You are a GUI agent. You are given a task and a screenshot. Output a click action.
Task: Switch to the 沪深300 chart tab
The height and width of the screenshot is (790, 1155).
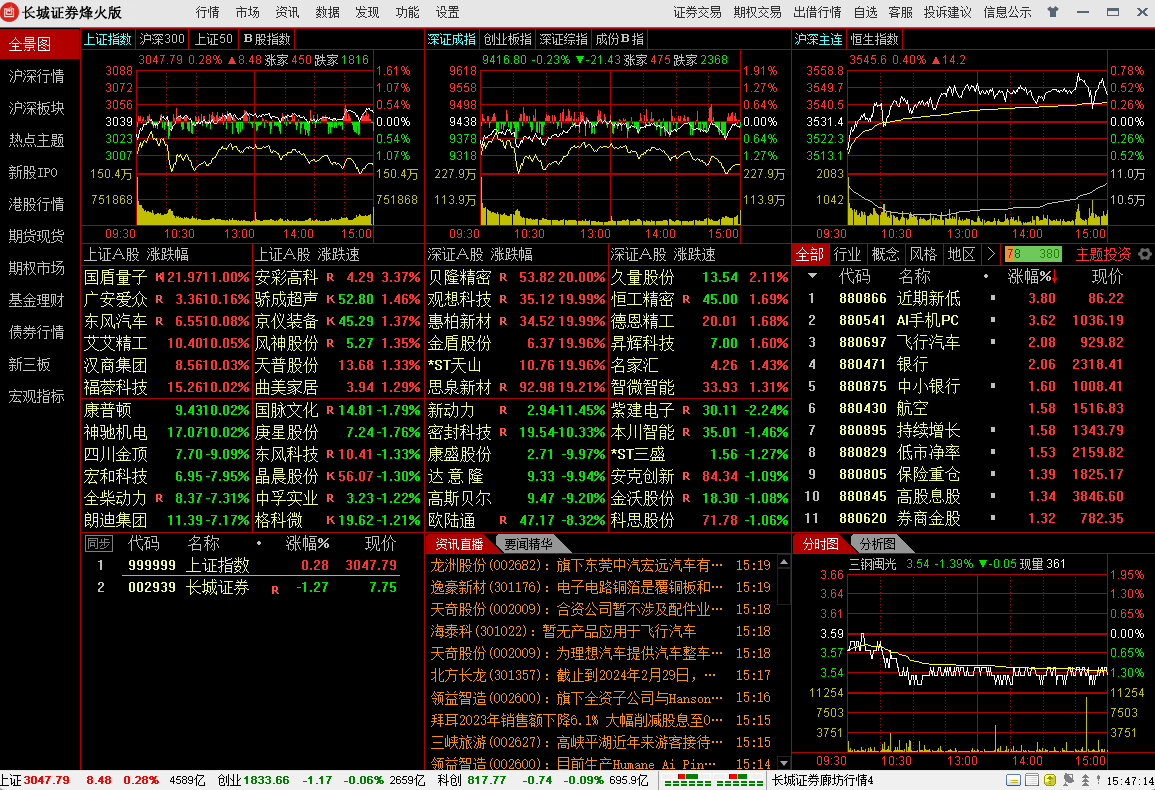[162, 39]
